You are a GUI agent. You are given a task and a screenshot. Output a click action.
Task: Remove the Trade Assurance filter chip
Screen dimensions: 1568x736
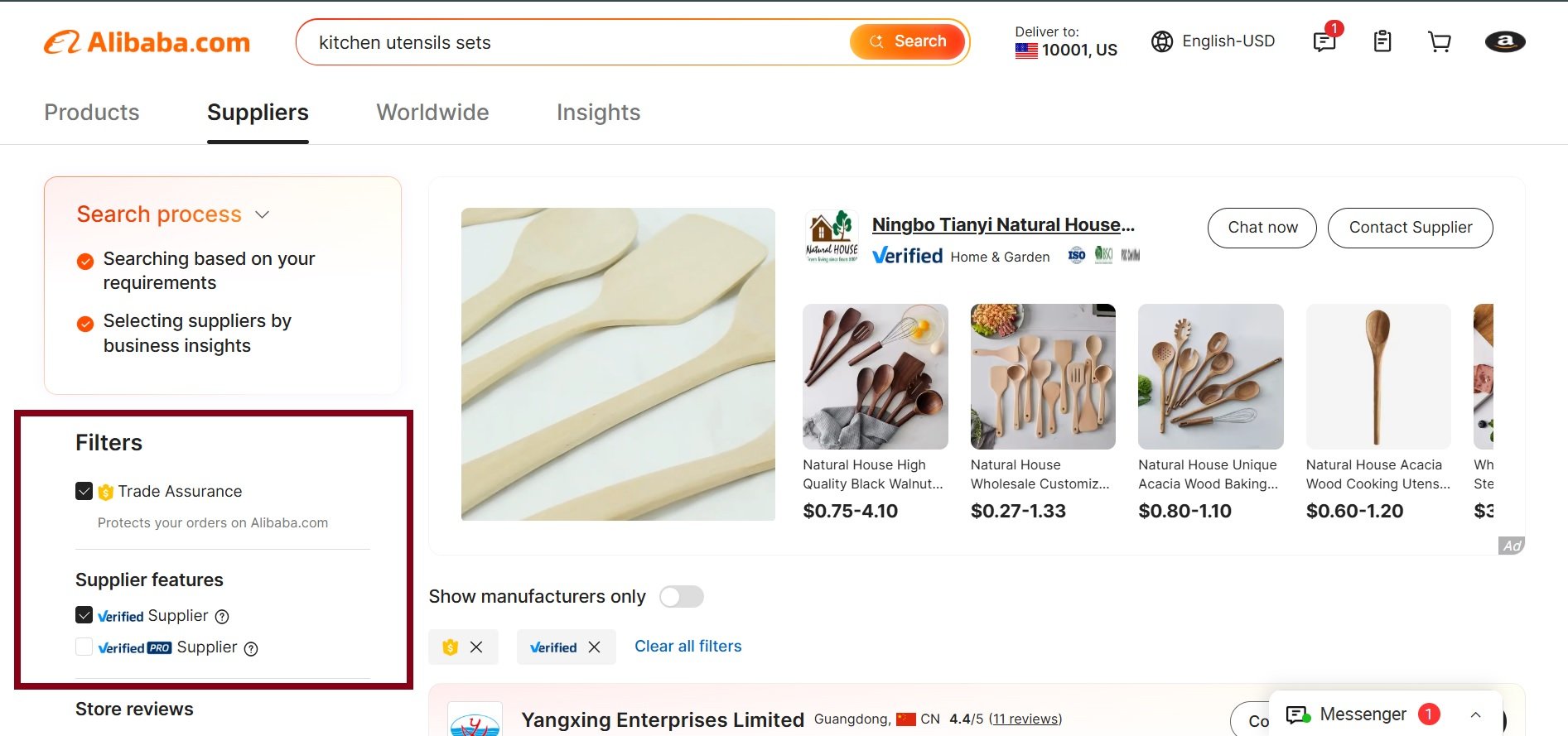(x=476, y=647)
